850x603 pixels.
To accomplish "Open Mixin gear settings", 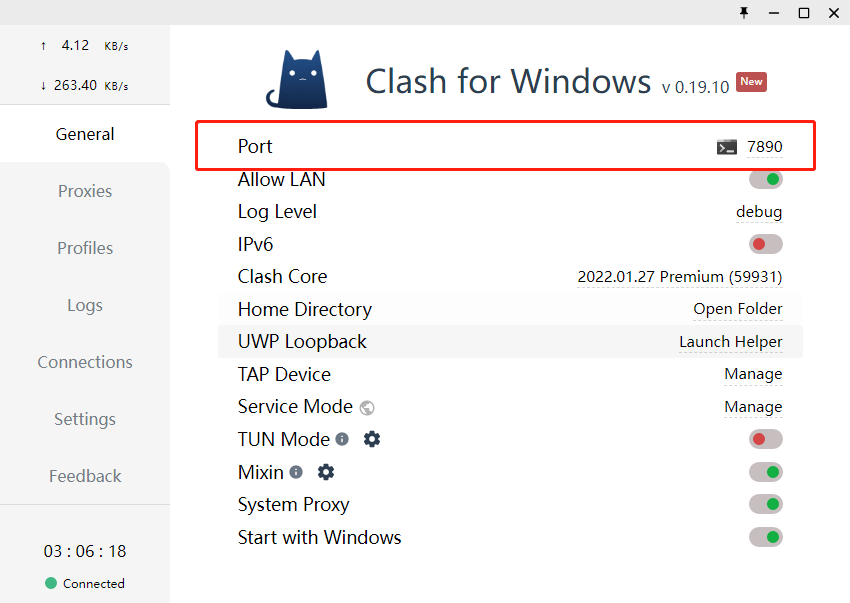I will [326, 472].
